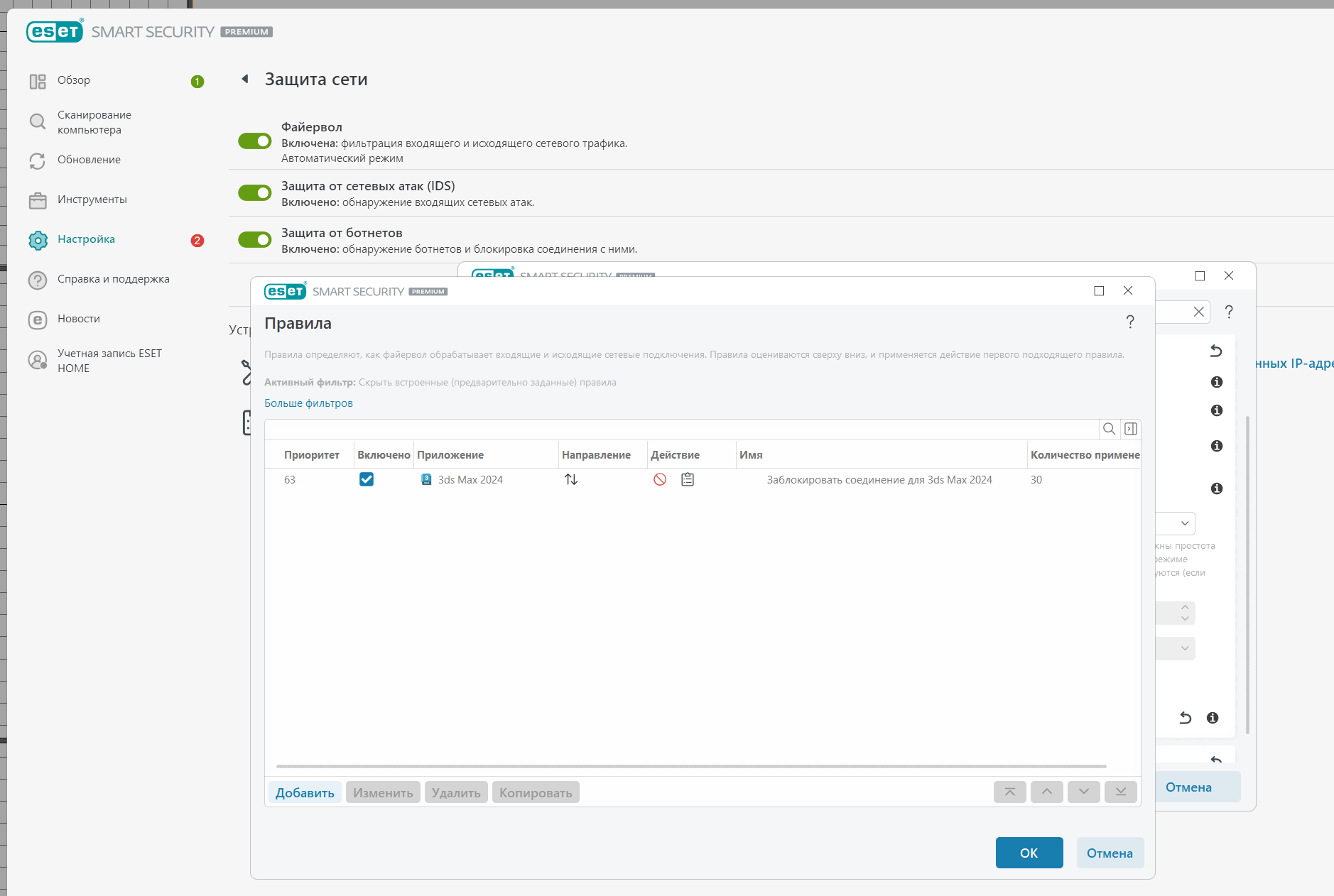1334x896 pixels.
Task: Click the gear icon for Настройка
Action: click(x=38, y=241)
